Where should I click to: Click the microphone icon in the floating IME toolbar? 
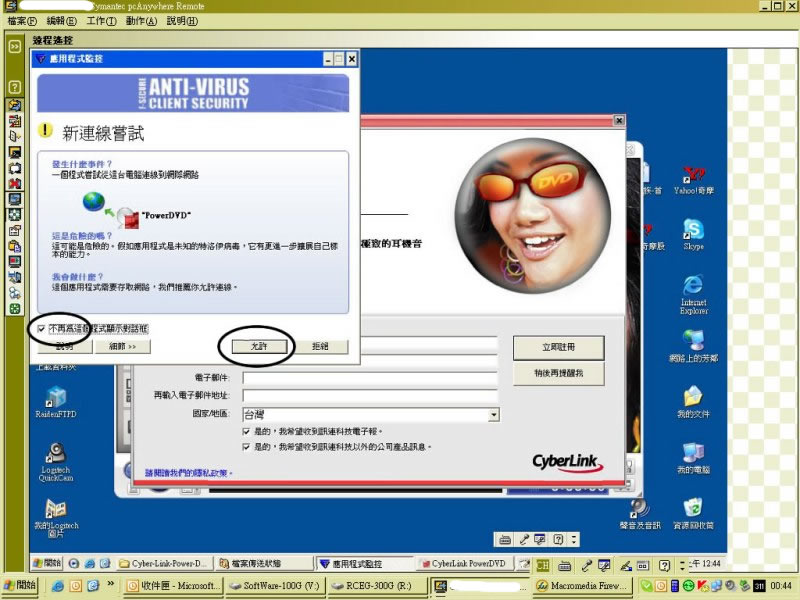point(523,539)
